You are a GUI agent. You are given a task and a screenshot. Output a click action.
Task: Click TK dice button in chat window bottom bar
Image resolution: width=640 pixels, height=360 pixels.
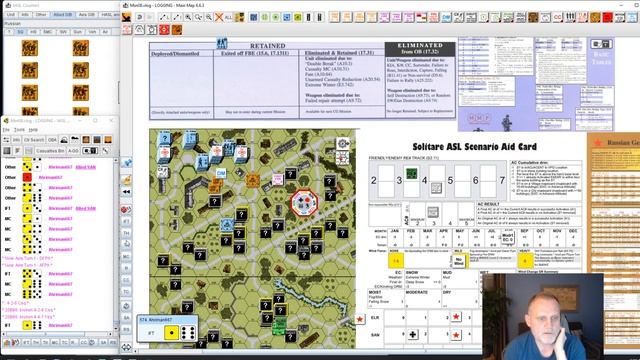click(x=46, y=342)
